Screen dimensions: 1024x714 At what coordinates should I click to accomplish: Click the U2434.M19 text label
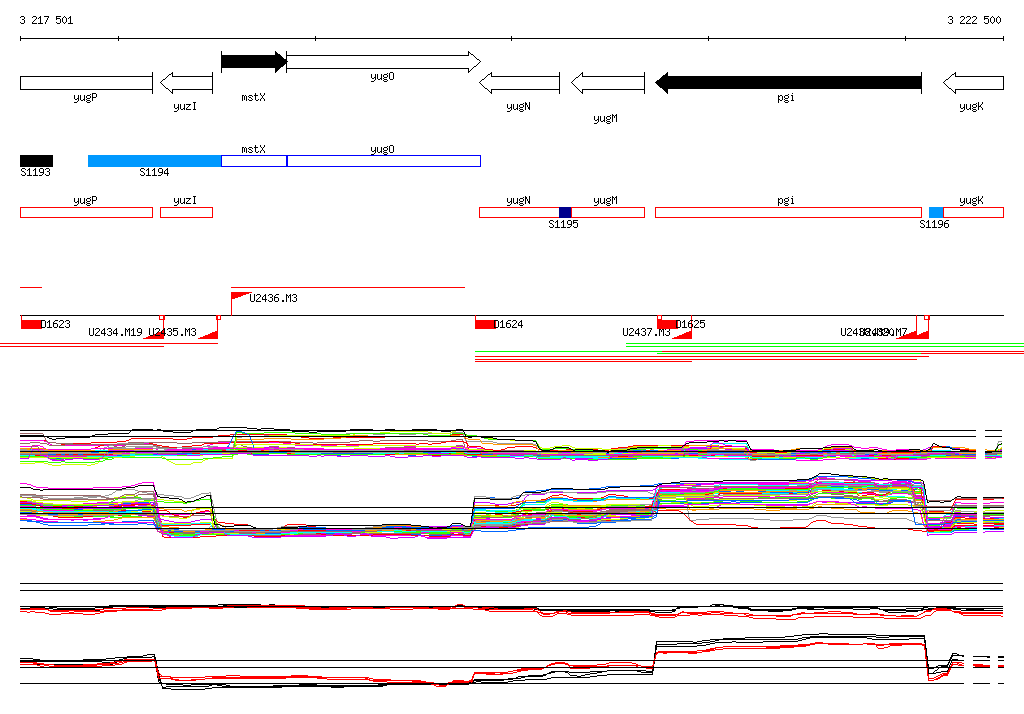pyautogui.click(x=116, y=333)
